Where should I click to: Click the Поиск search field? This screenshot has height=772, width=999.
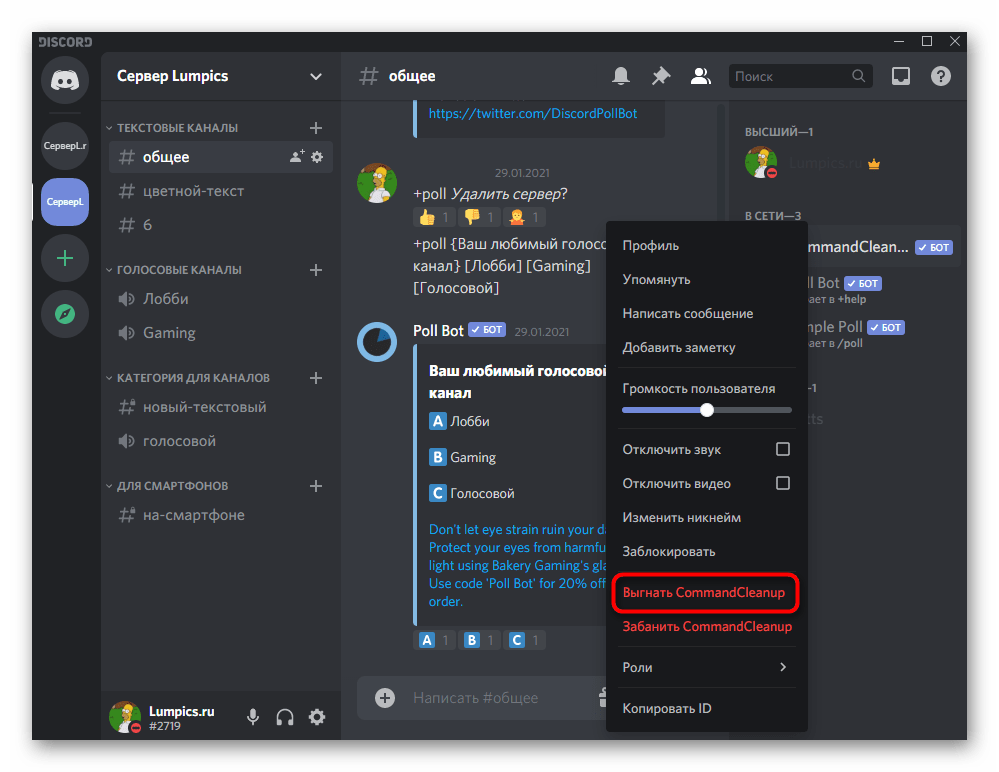(x=790, y=76)
